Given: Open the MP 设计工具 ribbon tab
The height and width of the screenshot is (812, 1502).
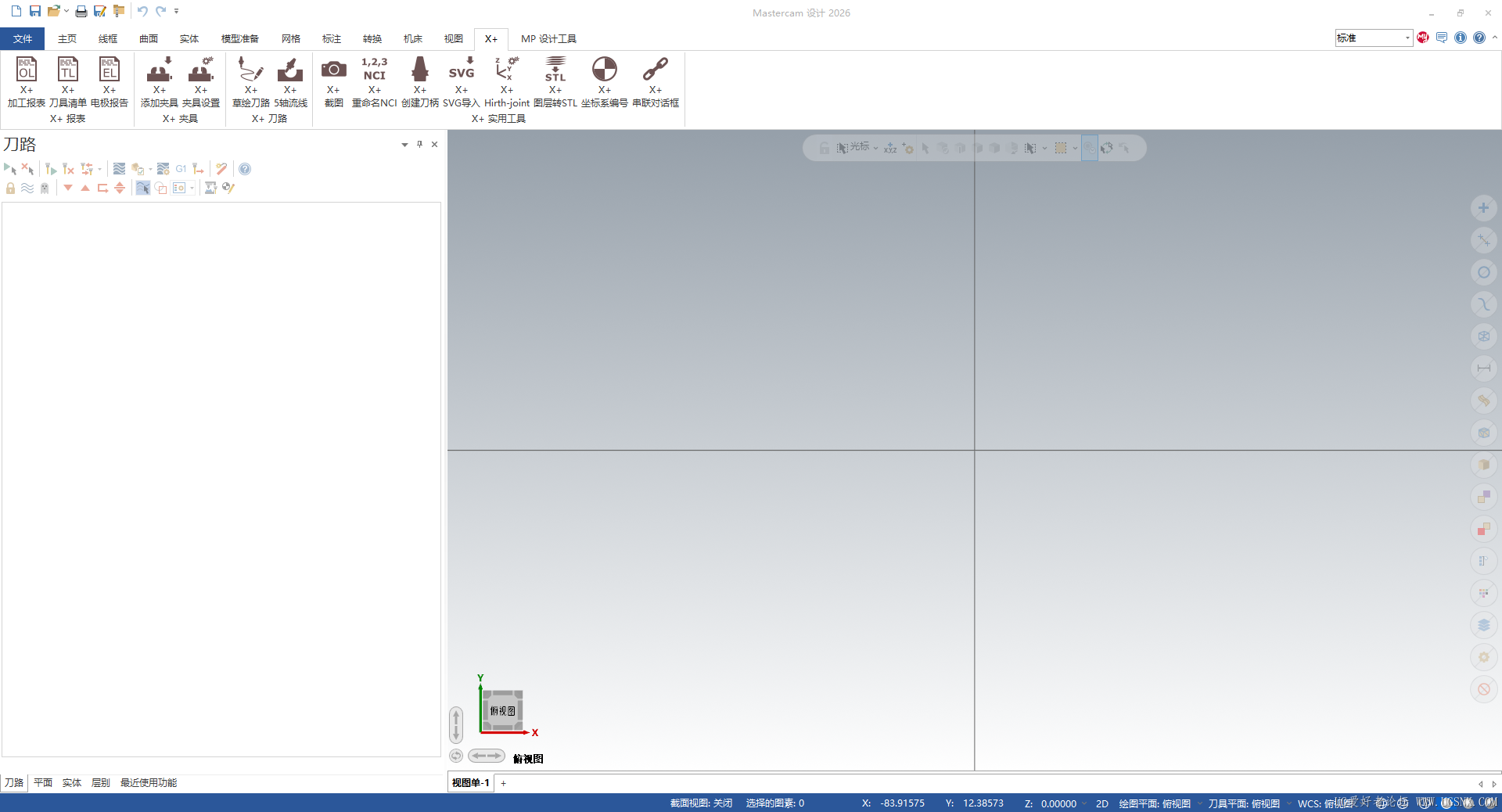Looking at the screenshot, I should coord(548,38).
